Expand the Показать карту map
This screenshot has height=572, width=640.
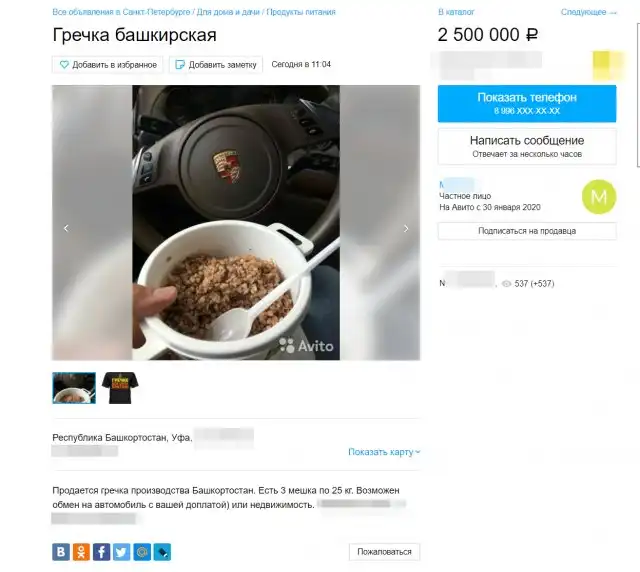(384, 452)
